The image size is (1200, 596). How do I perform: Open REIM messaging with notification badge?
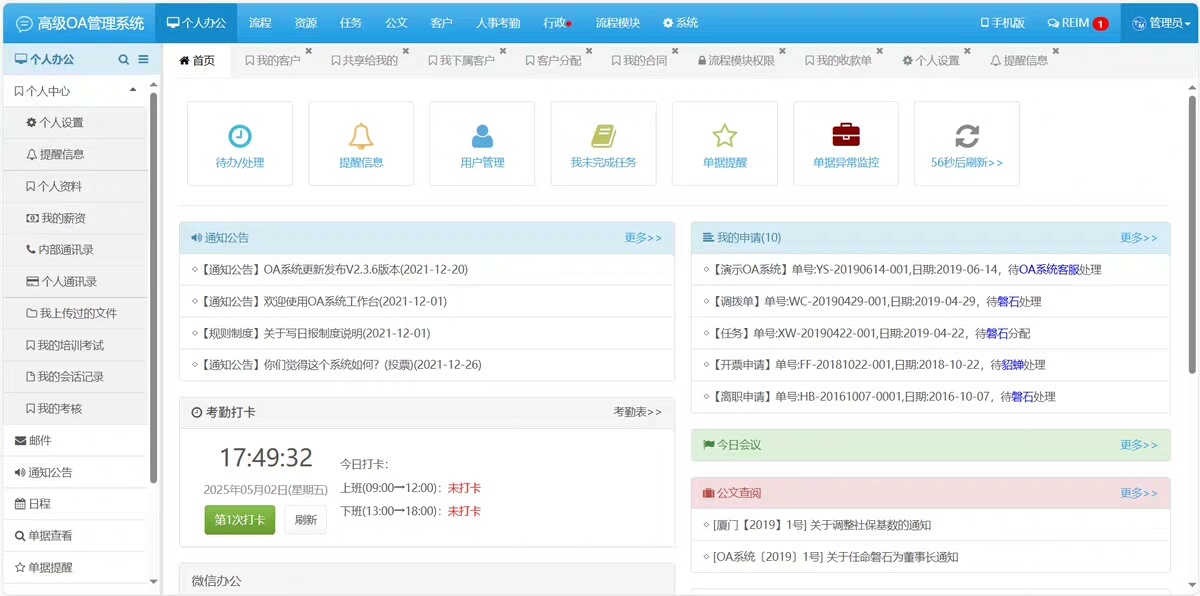click(1077, 23)
